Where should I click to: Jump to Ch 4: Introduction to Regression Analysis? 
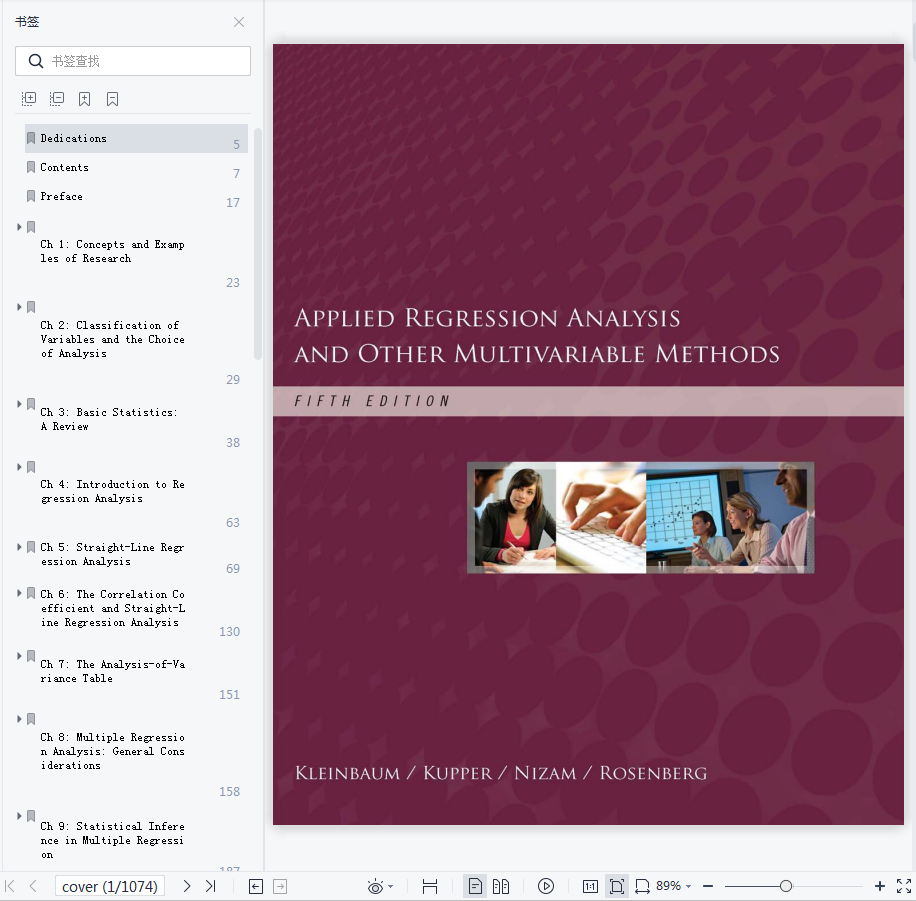tap(112, 491)
